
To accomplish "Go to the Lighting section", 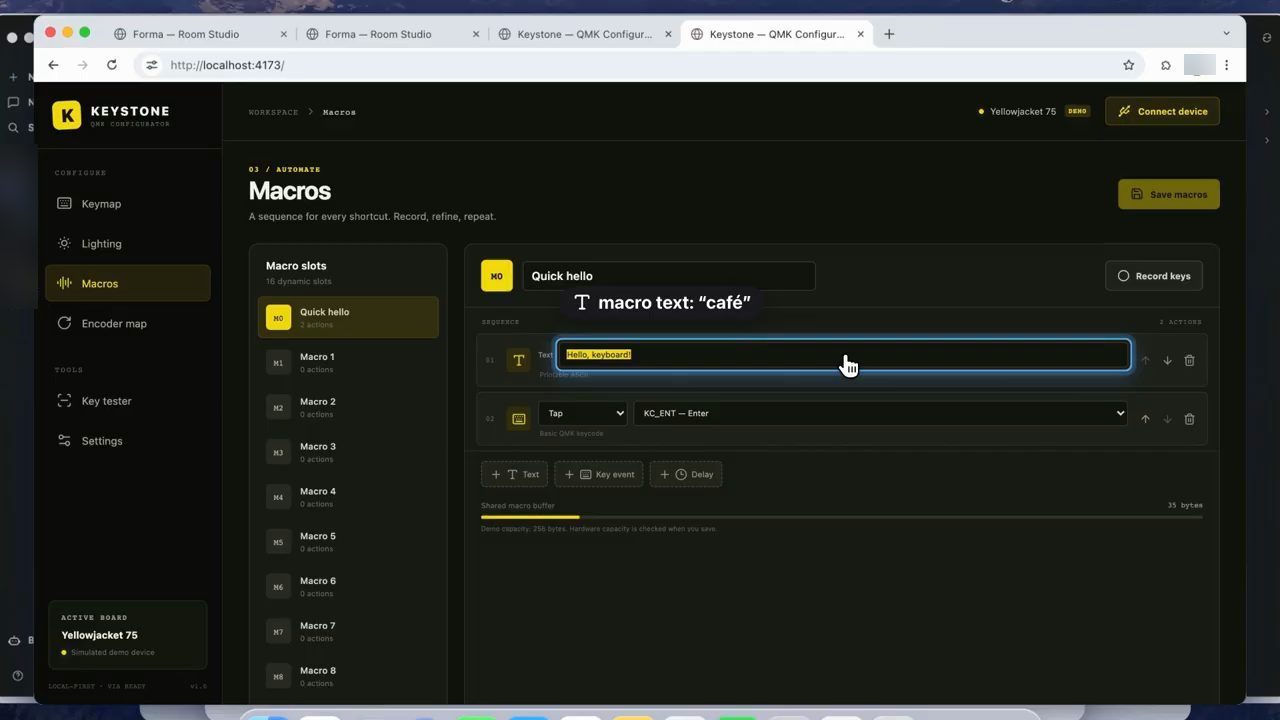I will (x=128, y=244).
